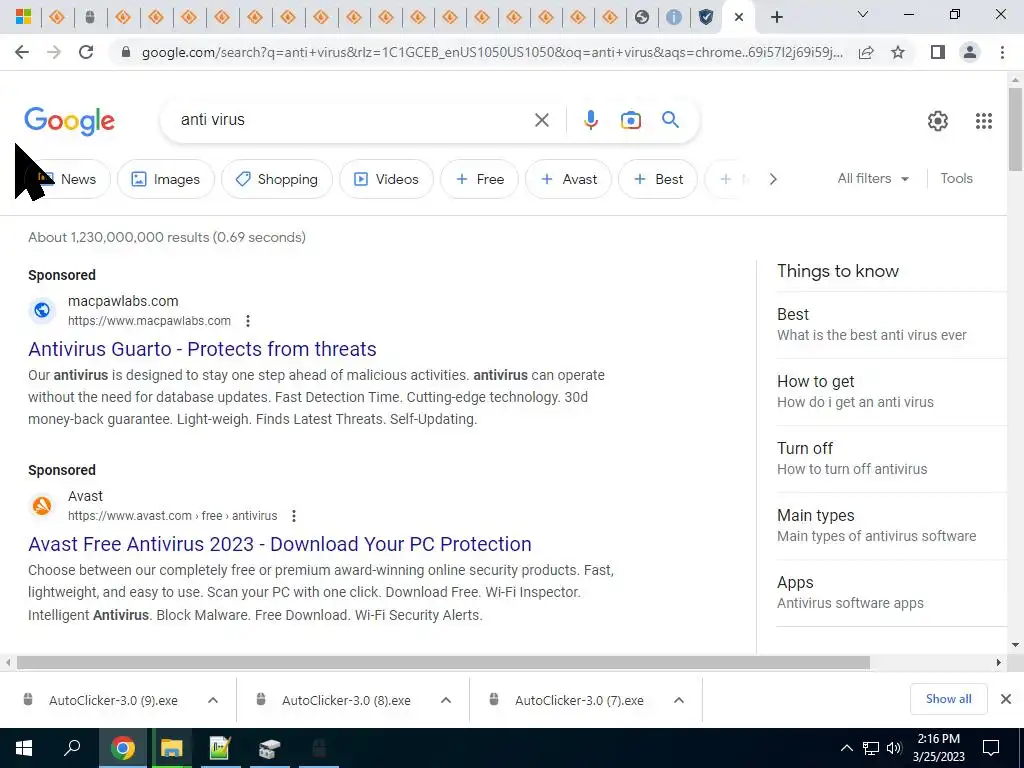Viewport: 1024px width, 768px height.
Task: Go back to the previous page
Action: click(x=22, y=52)
